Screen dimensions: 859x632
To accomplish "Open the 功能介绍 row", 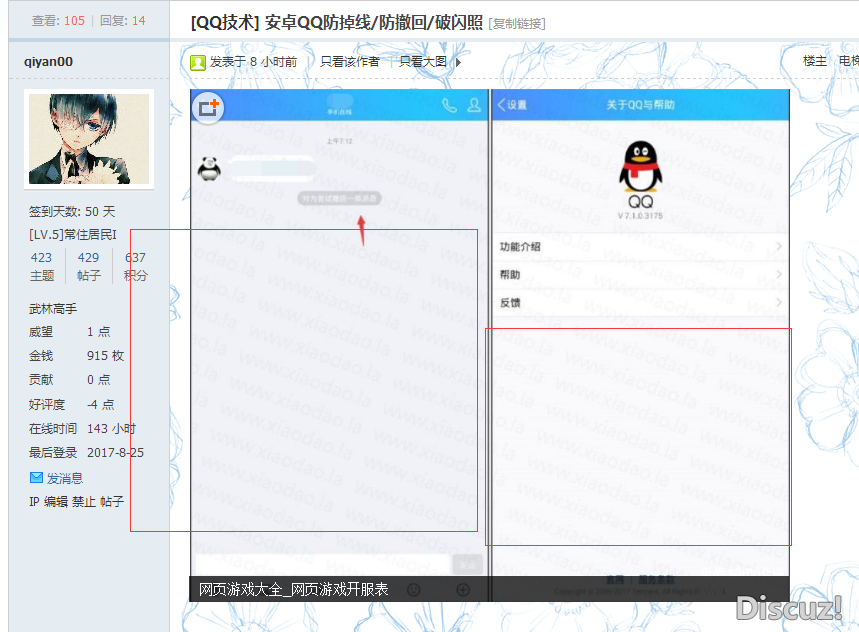I will click(x=640, y=247).
